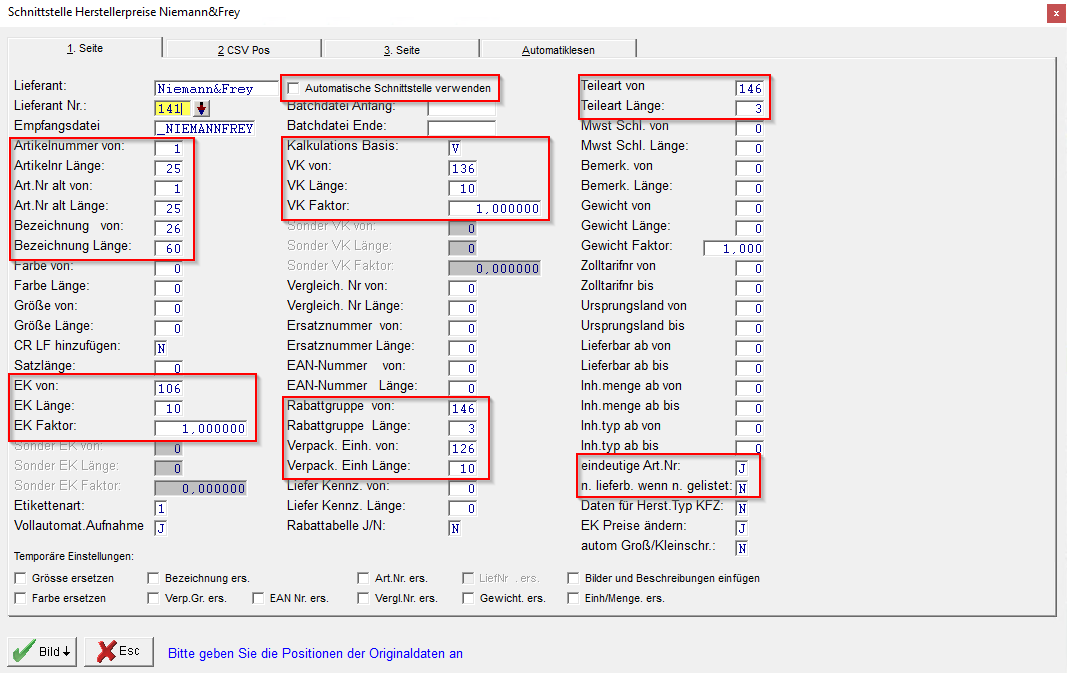Click the Artikelnr Länge field
The width and height of the screenshot is (1067, 673).
(169, 169)
